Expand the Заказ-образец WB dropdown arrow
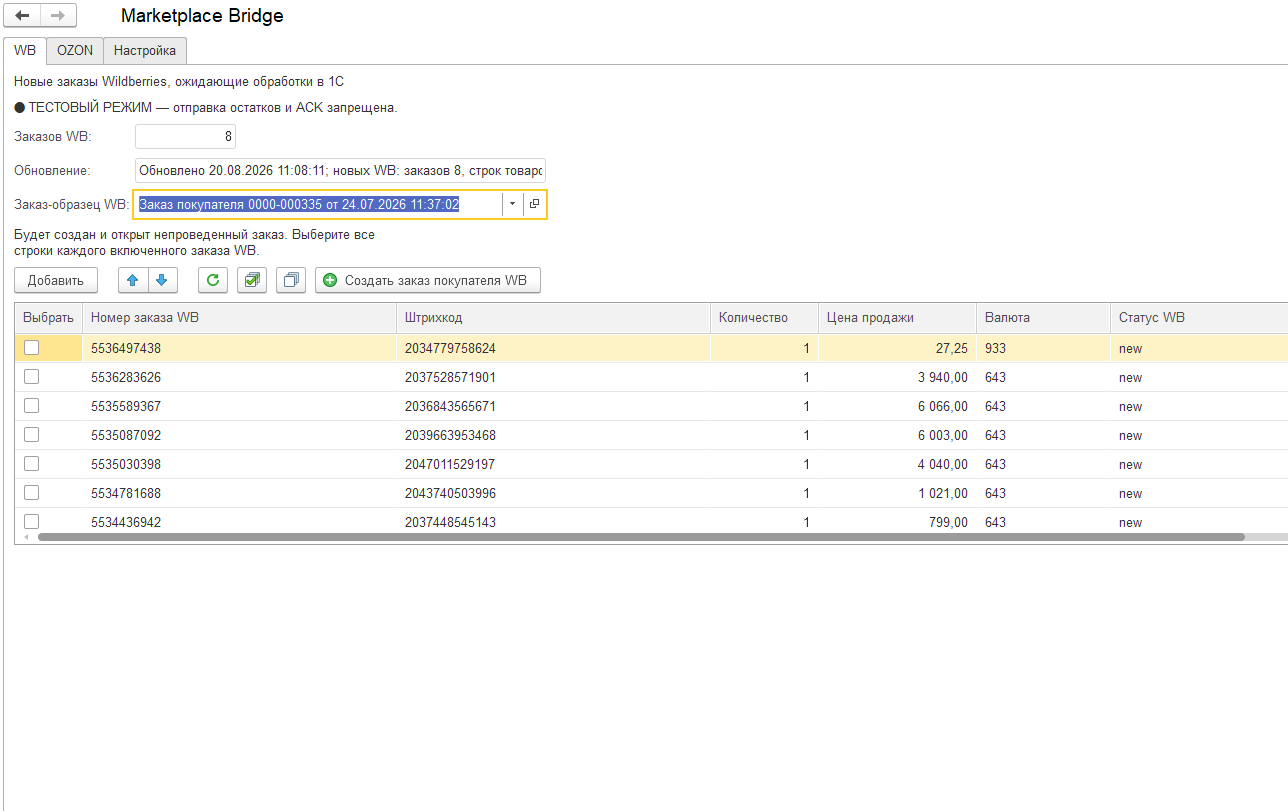Image resolution: width=1288 pixels, height=811 pixels. (512, 204)
